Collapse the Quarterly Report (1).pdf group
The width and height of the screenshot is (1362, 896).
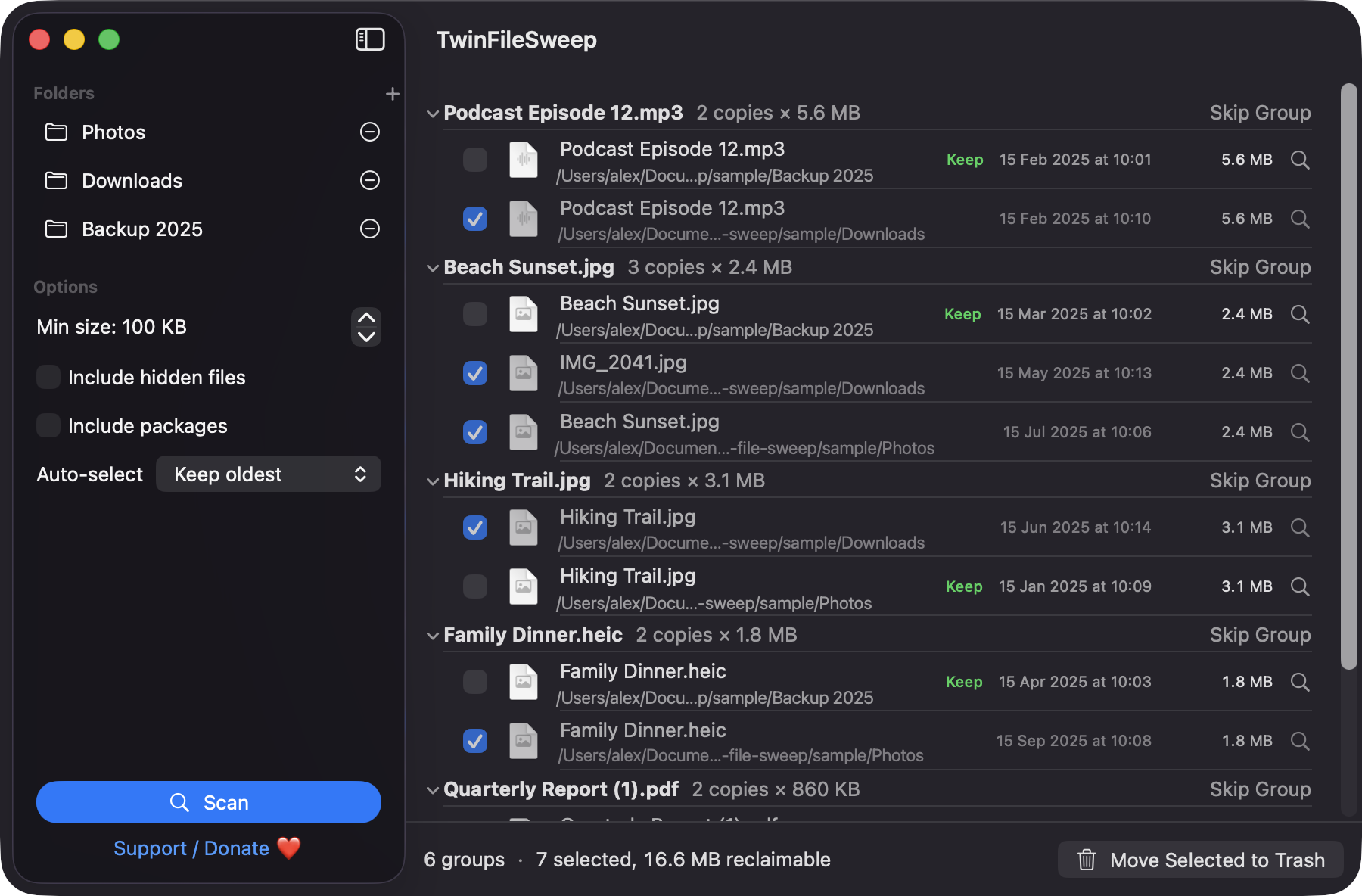pyautogui.click(x=433, y=791)
